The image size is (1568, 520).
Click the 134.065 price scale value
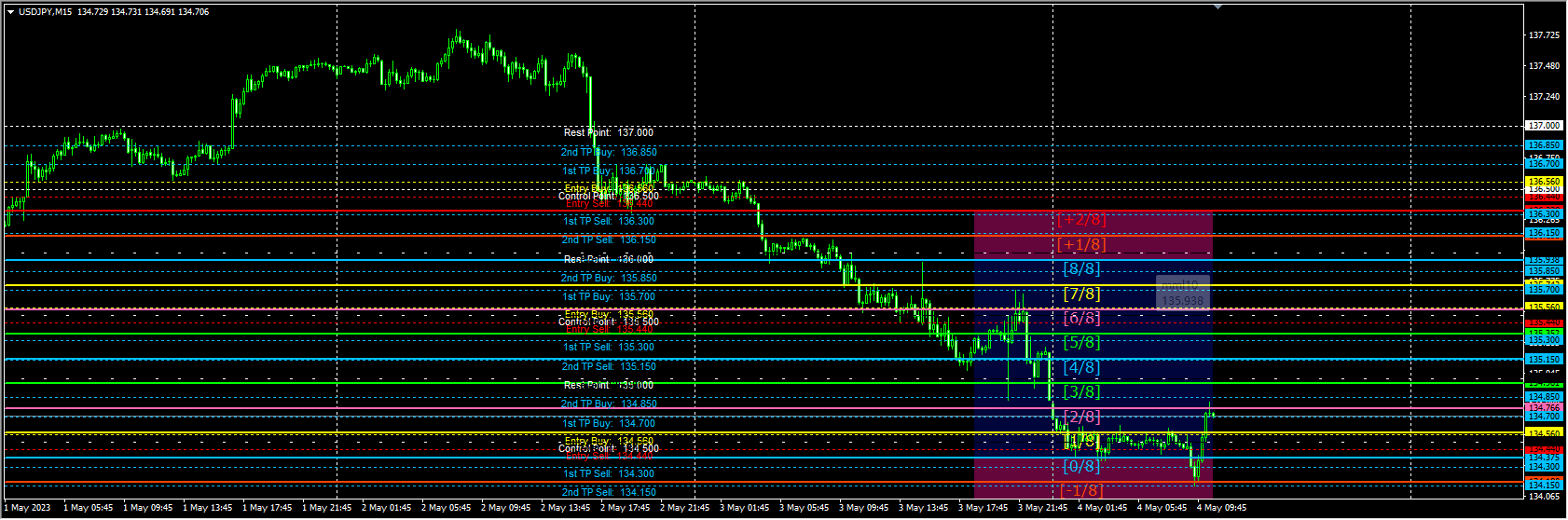click(x=1544, y=498)
